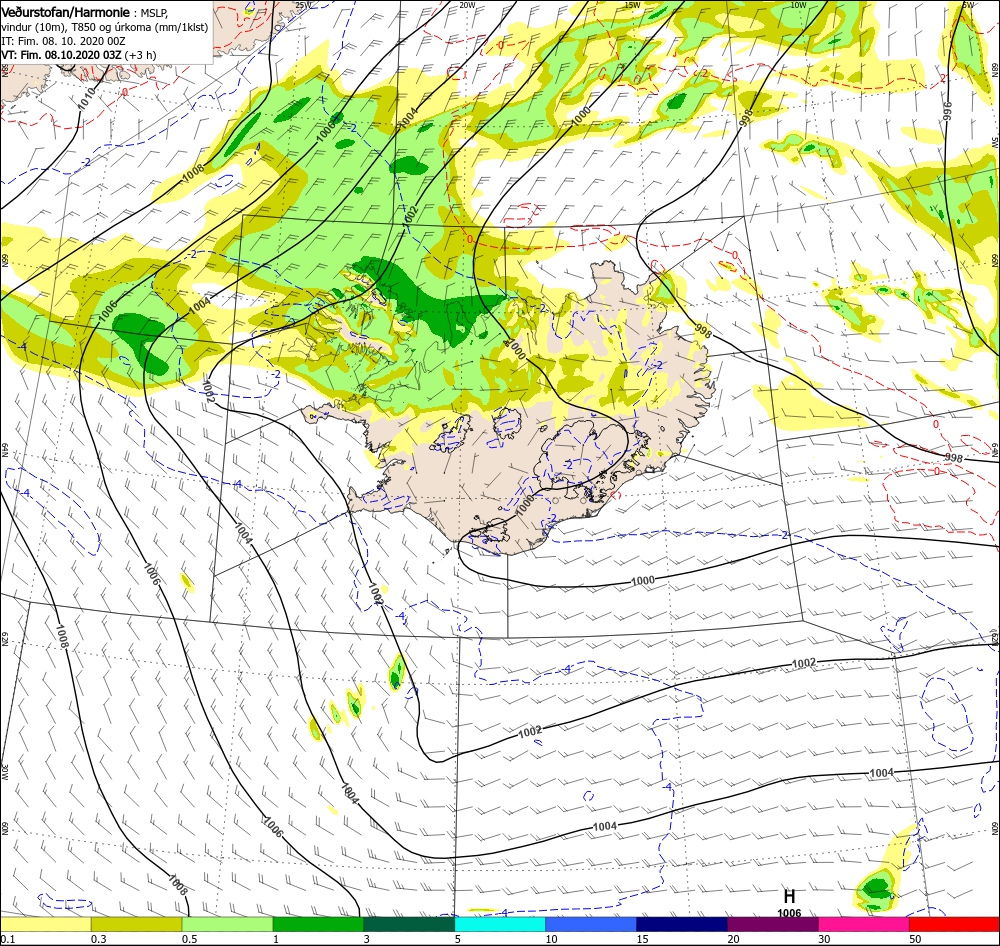Image resolution: width=1000 pixels, height=946 pixels.
Task: Pick the blue 10–15 legend swatch
Action: coord(591,924)
